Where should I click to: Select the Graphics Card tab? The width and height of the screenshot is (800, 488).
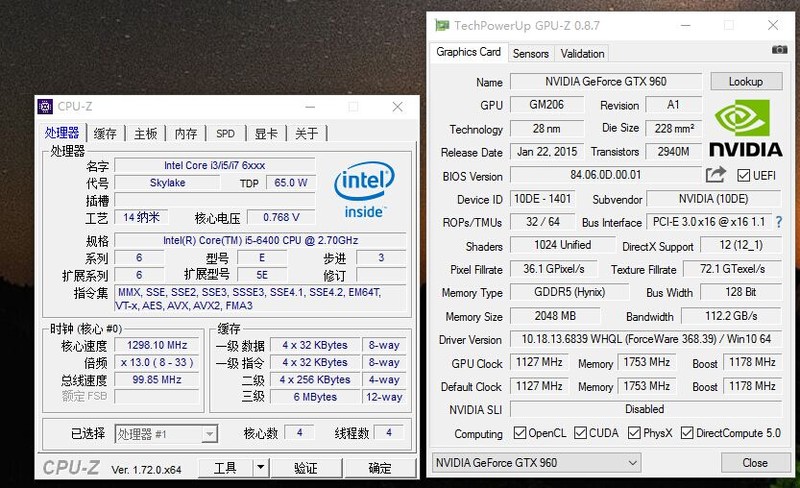click(468, 52)
